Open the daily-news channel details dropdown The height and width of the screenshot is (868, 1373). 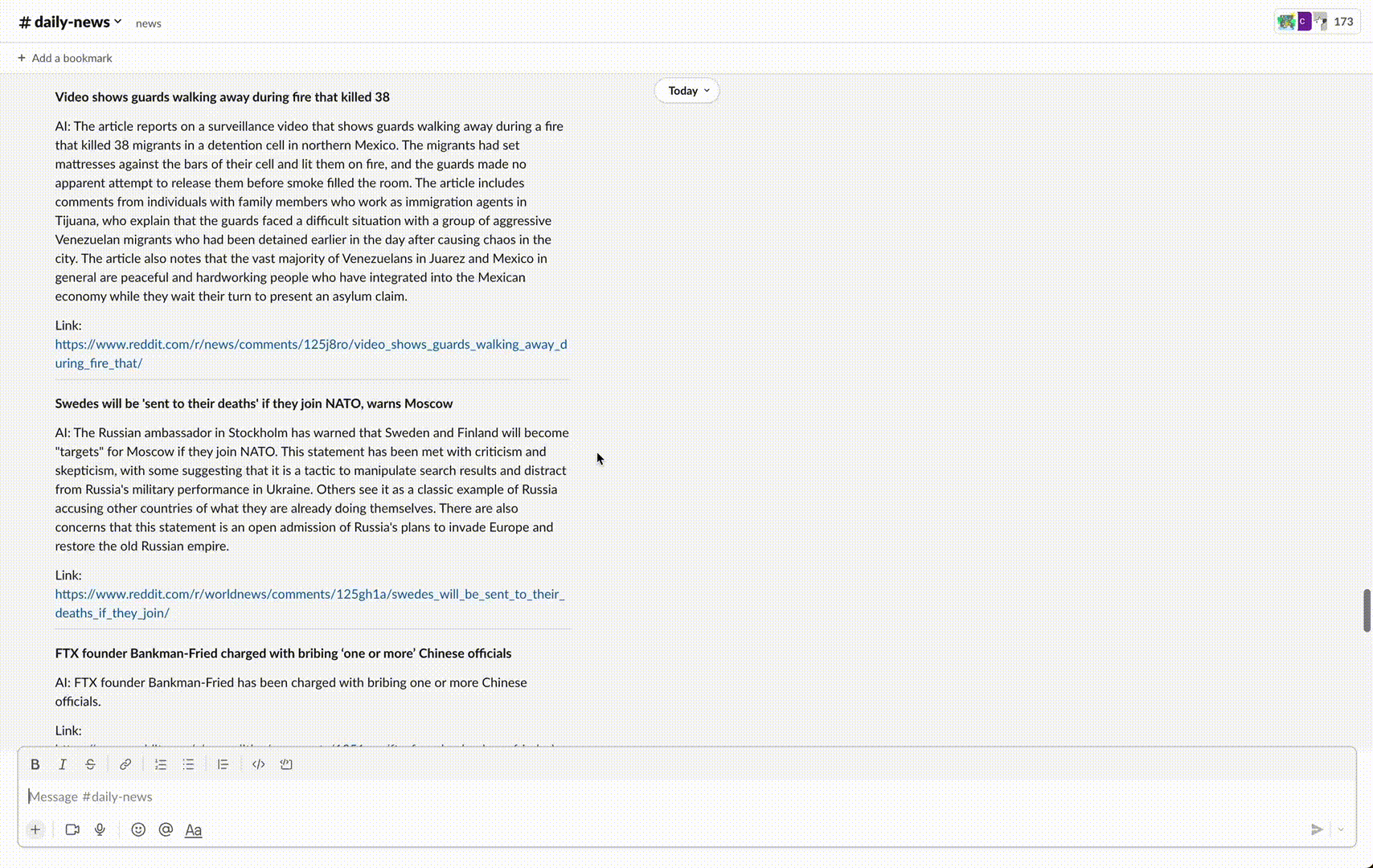coord(71,23)
